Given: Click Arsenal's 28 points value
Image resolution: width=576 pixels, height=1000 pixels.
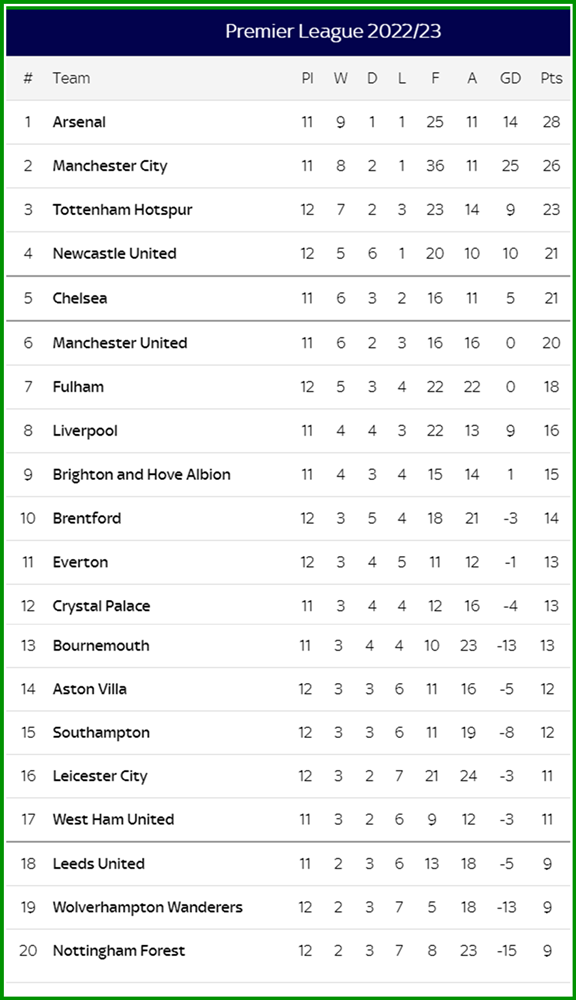Looking at the screenshot, I should point(551,122).
